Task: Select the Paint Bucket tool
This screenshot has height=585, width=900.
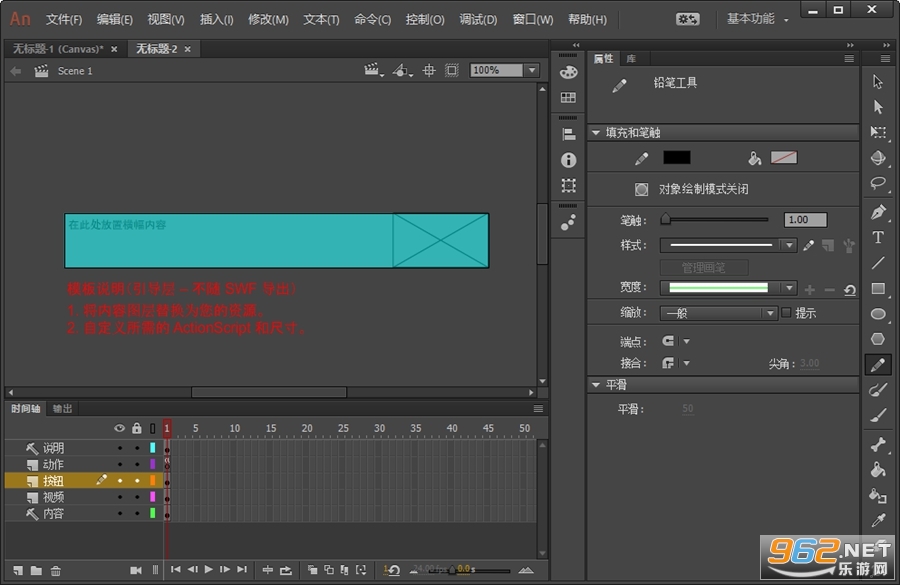Action: tap(878, 470)
